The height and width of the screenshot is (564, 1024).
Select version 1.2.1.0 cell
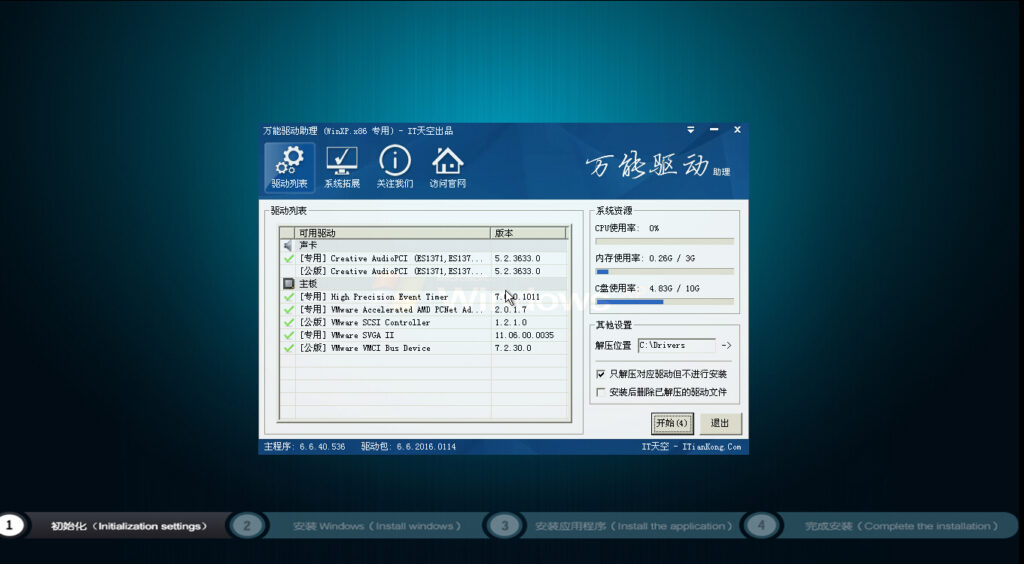tap(511, 322)
